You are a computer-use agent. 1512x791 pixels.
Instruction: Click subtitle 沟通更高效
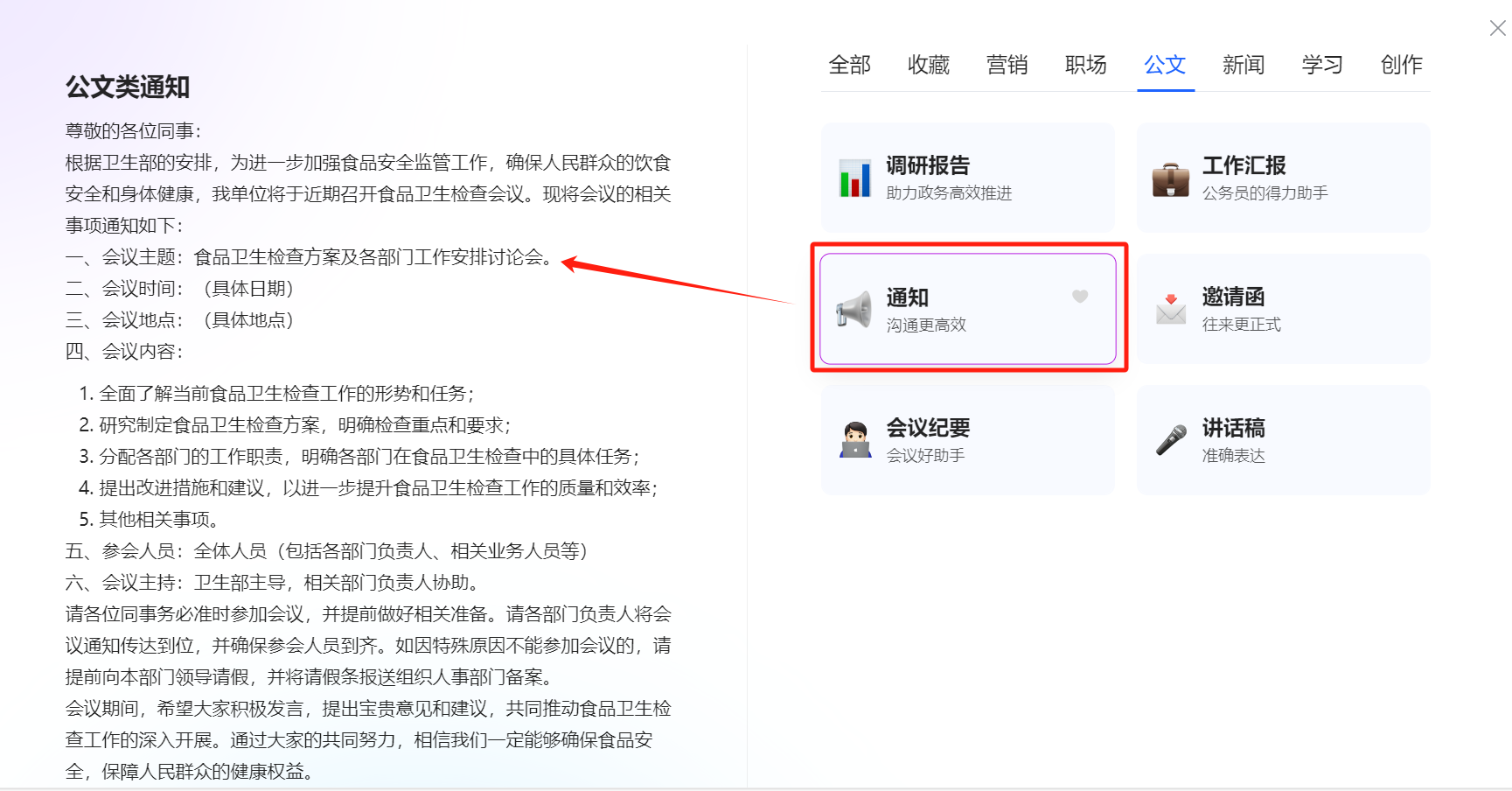(926, 325)
